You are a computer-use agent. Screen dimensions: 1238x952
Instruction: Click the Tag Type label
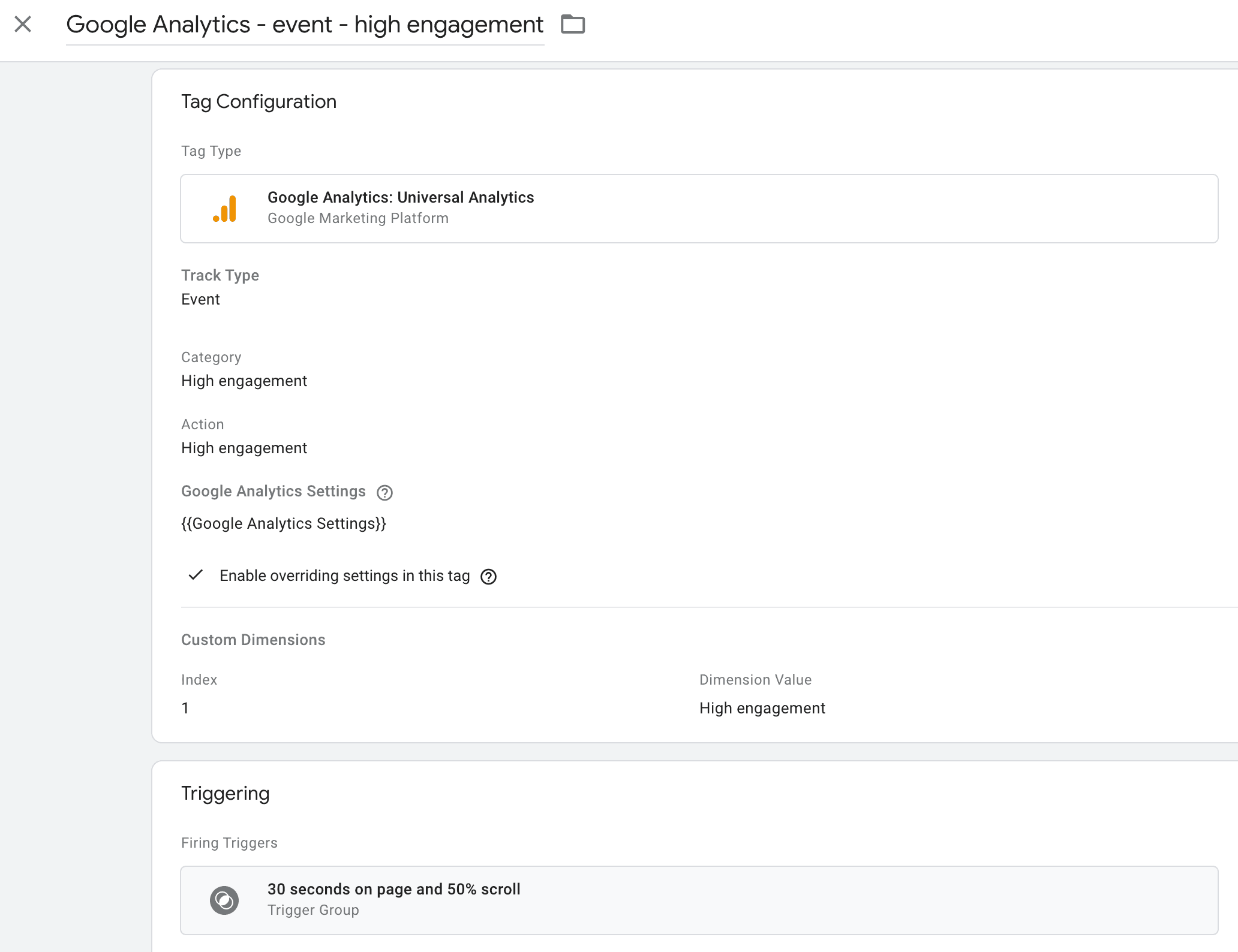tap(211, 152)
